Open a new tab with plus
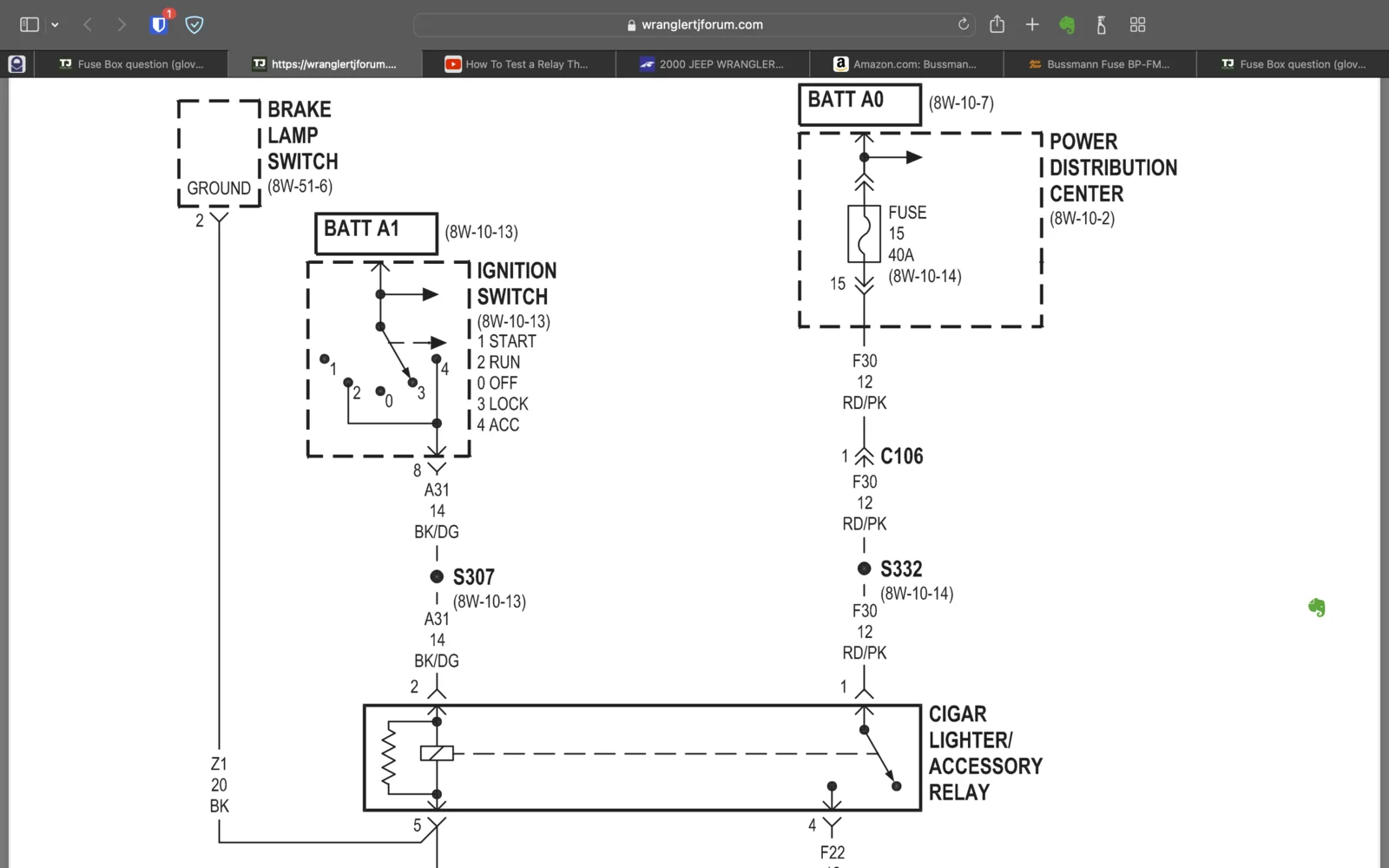This screenshot has height=868, width=1389. pos(1032,24)
